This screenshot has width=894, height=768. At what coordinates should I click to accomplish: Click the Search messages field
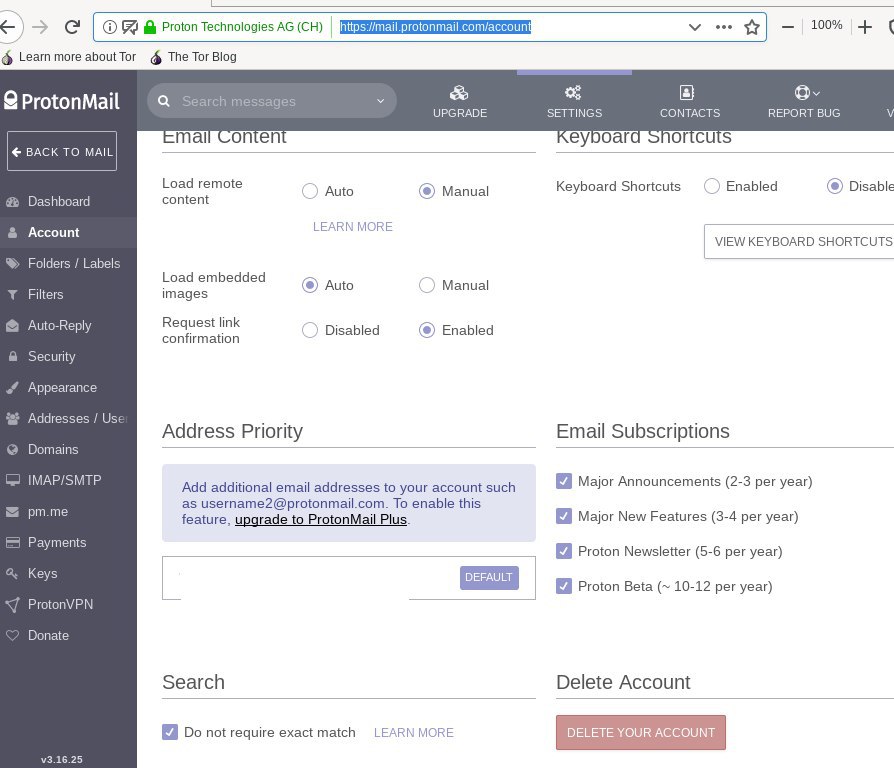[273, 101]
